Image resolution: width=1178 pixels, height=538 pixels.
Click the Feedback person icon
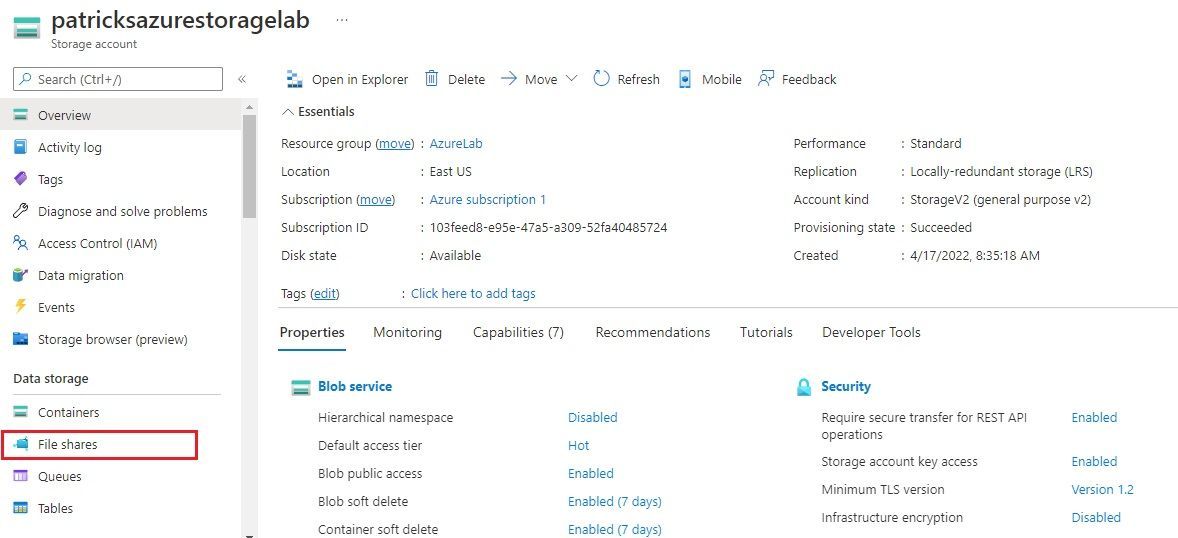click(x=766, y=78)
